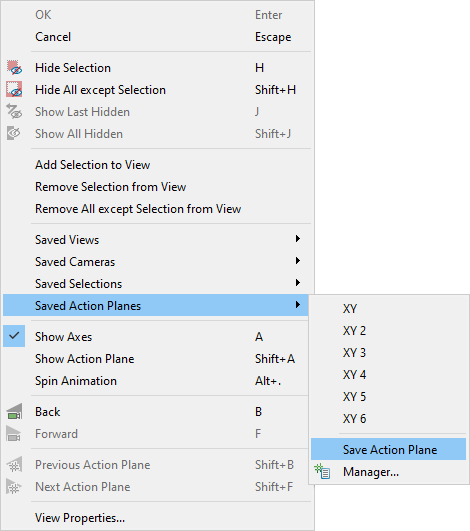Click the Show Last Hidden icon
470x531 pixels.
pos(14,112)
